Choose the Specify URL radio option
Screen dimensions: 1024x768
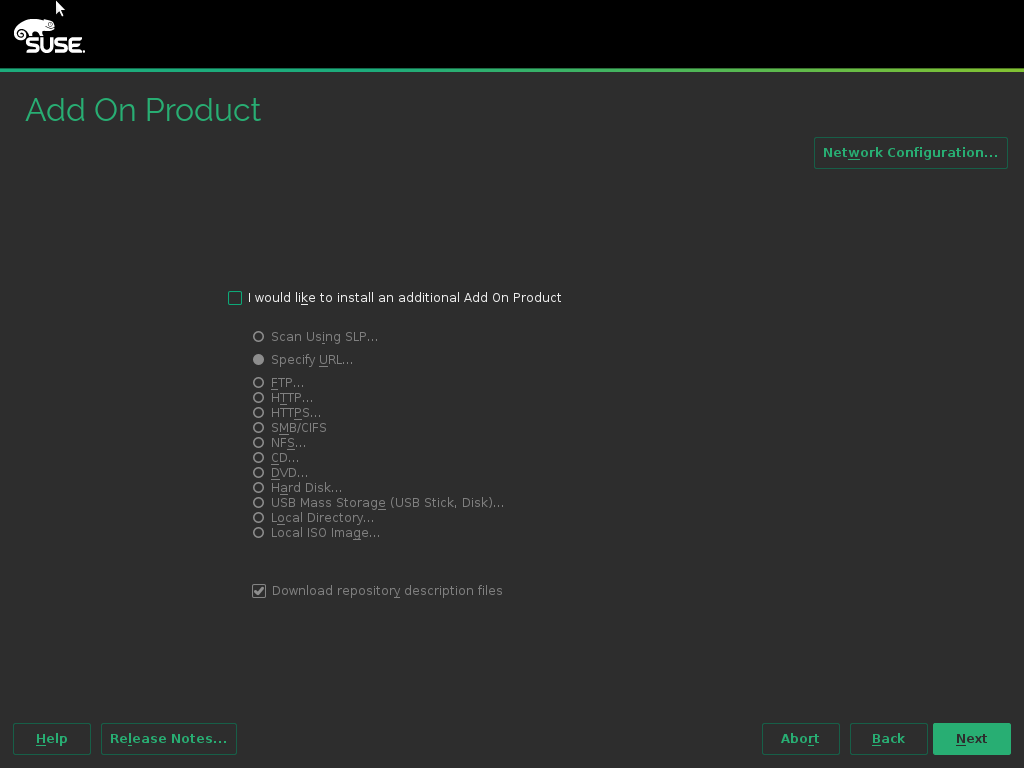click(259, 360)
